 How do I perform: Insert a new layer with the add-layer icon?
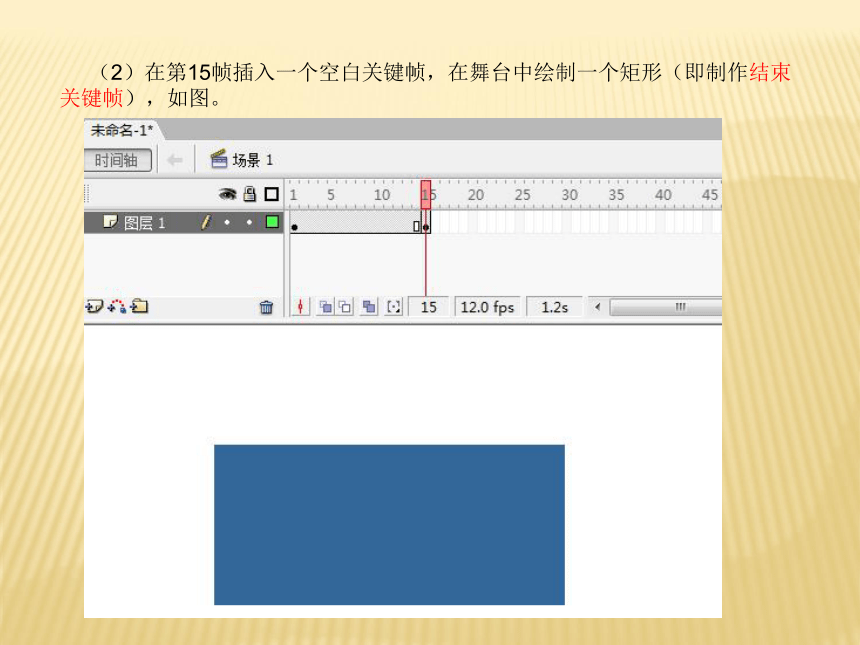coord(94,307)
